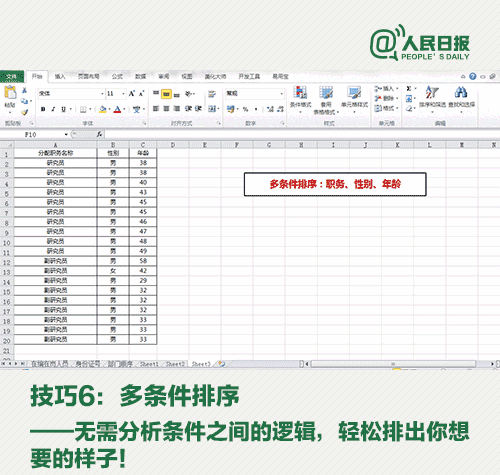
Task: Open the Format cells (格式) dropdown
Action: click(387, 108)
